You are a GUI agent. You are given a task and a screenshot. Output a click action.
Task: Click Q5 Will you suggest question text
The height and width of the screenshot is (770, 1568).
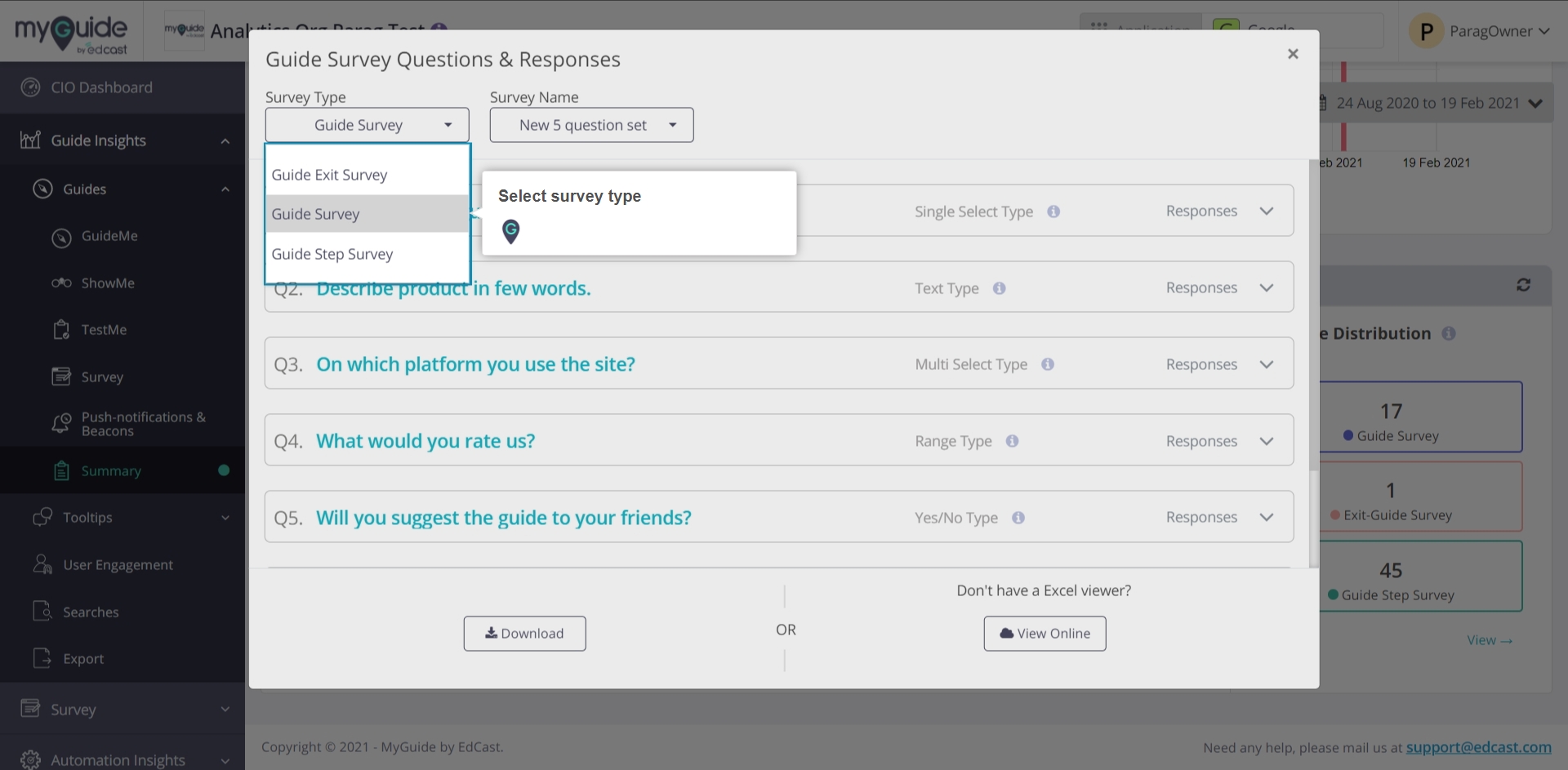coord(504,518)
